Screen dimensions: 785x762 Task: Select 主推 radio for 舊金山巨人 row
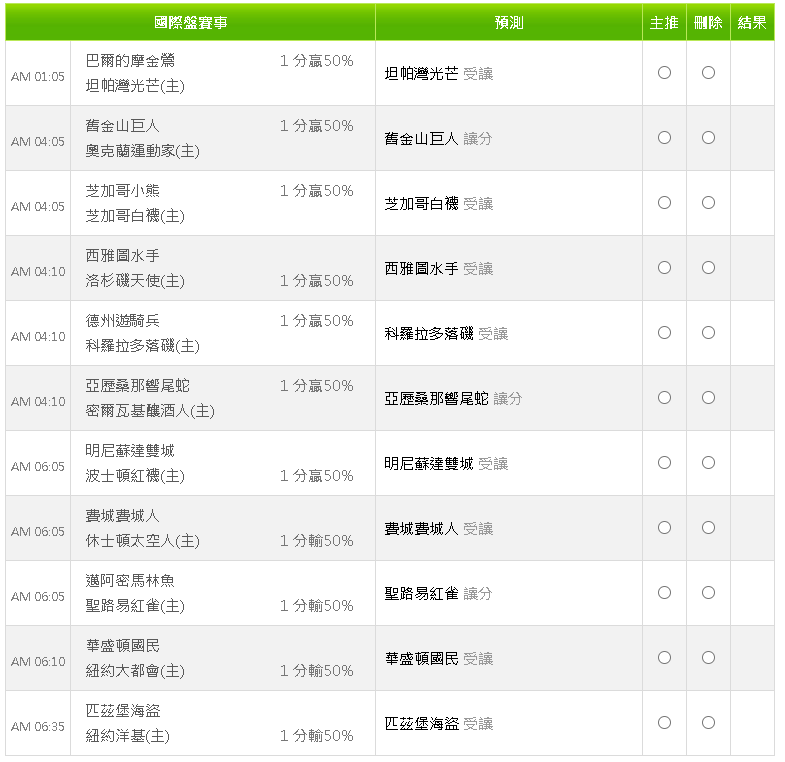coord(664,138)
